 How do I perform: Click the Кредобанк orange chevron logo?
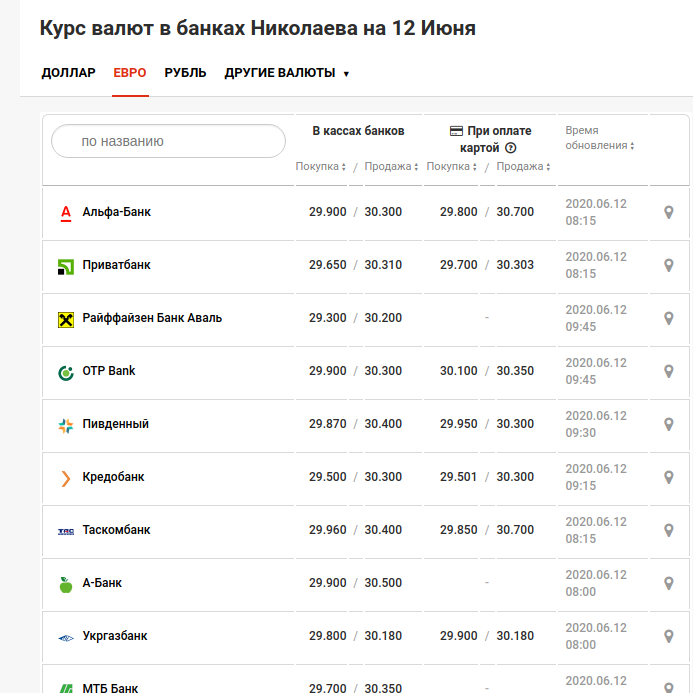tap(65, 479)
